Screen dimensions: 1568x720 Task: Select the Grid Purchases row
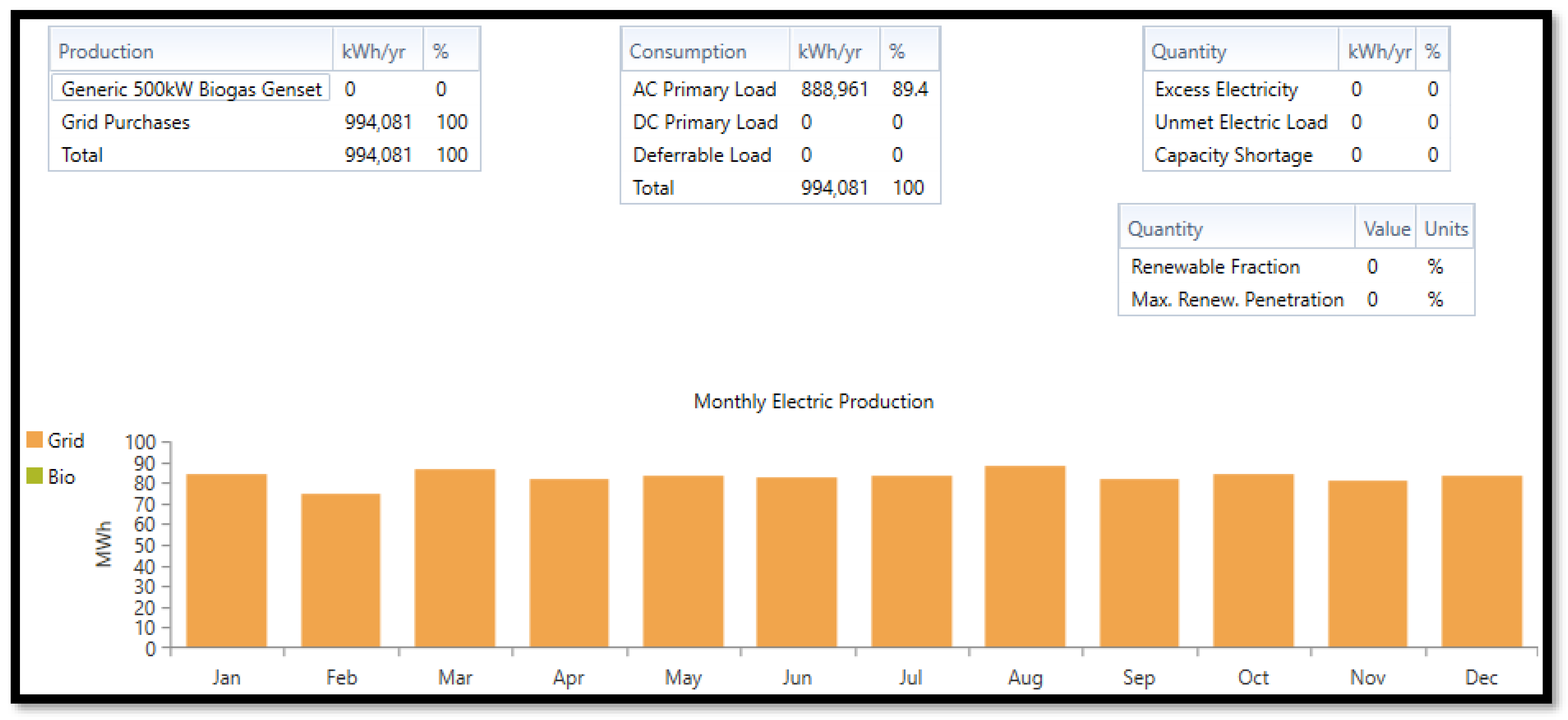pyautogui.click(x=126, y=122)
